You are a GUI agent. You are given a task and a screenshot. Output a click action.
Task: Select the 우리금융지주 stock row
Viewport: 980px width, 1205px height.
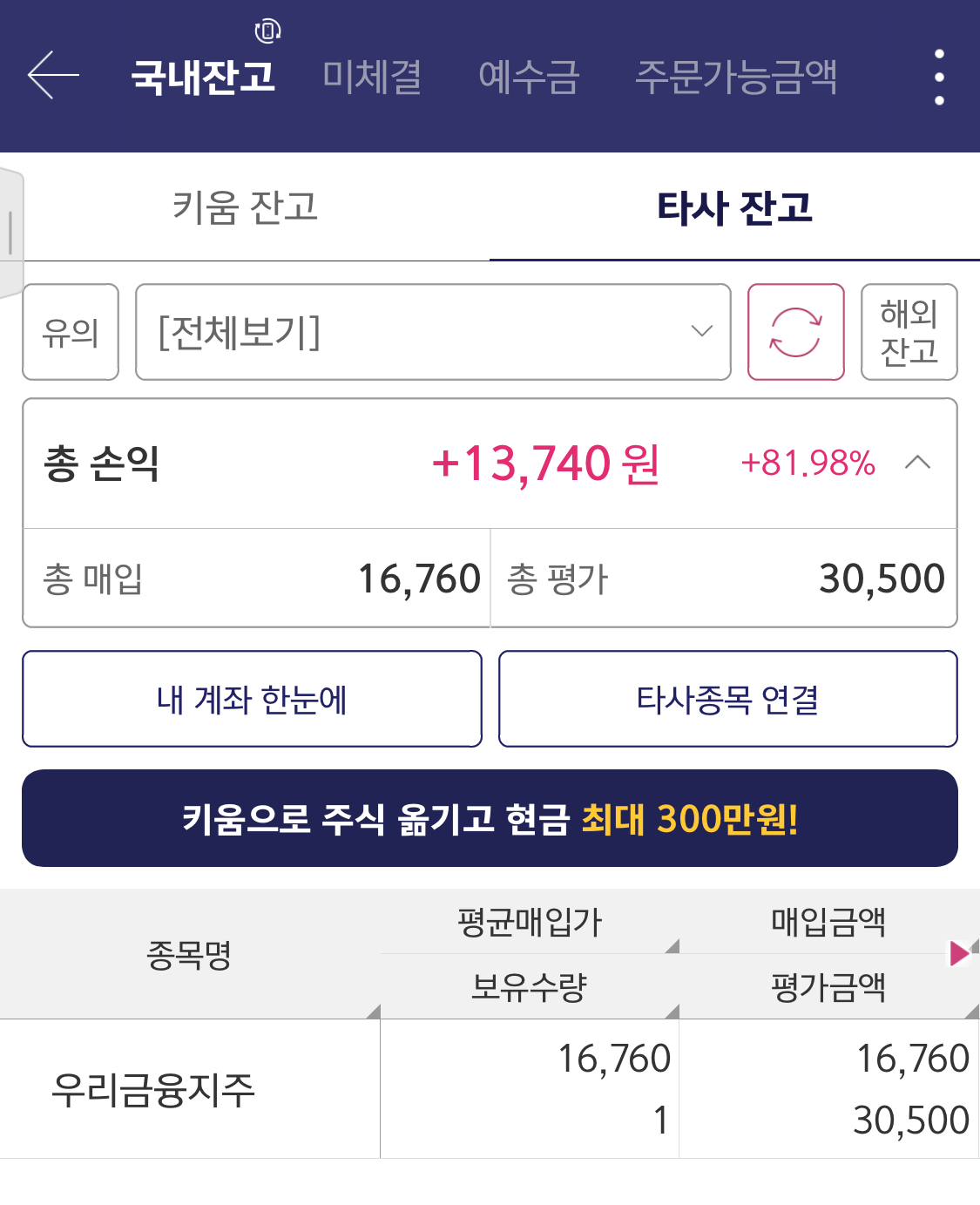(153, 1089)
